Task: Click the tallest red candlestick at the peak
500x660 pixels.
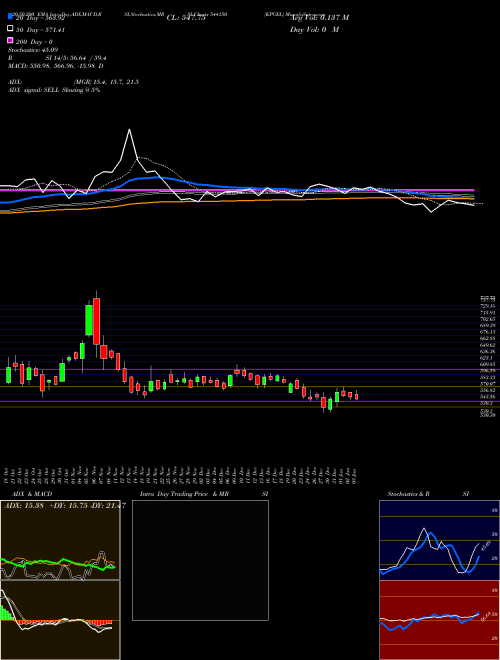Action: point(96,321)
